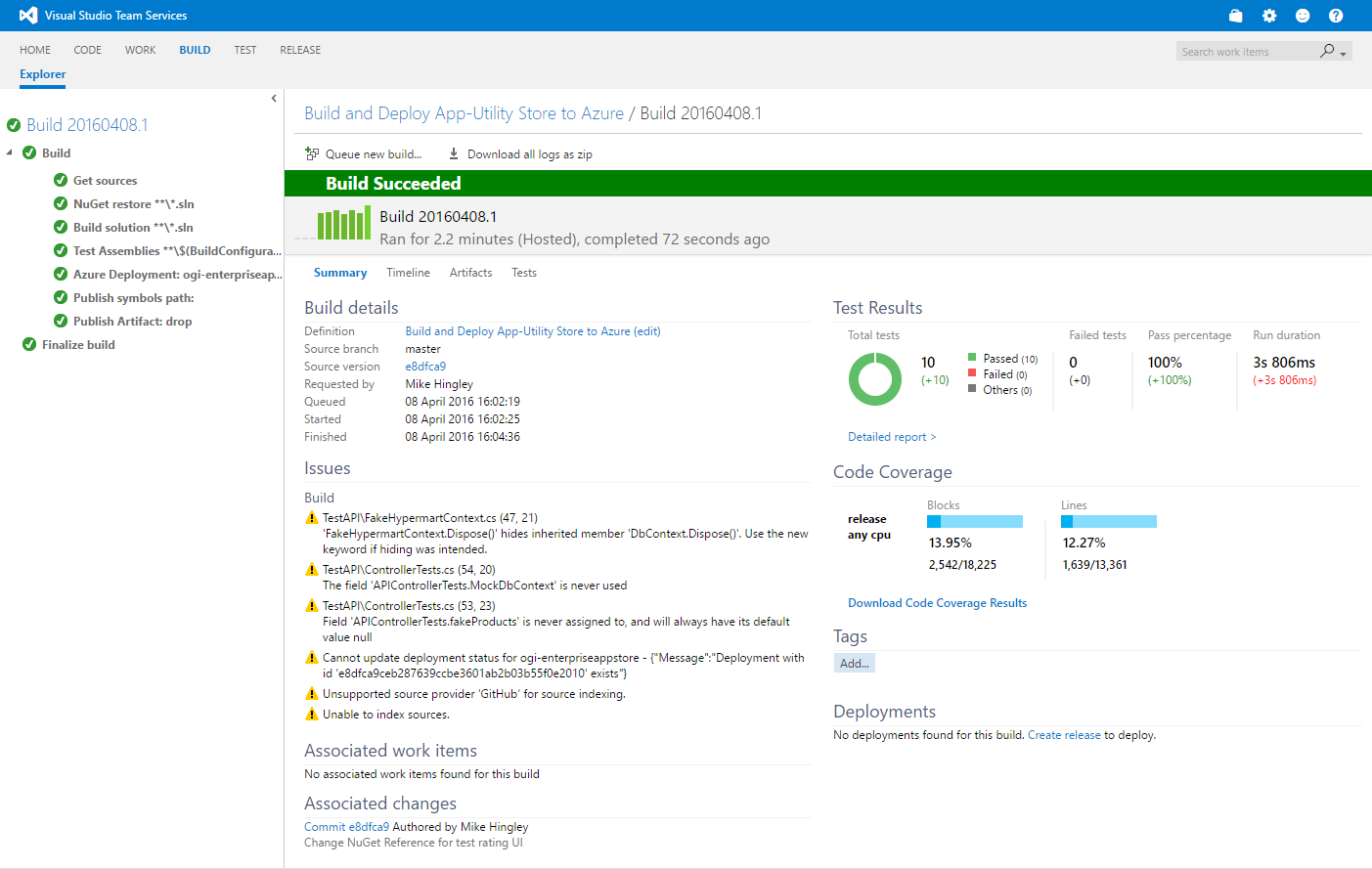Click the gray Others legend square
Image resolution: width=1372 pixels, height=869 pixels.
[972, 388]
